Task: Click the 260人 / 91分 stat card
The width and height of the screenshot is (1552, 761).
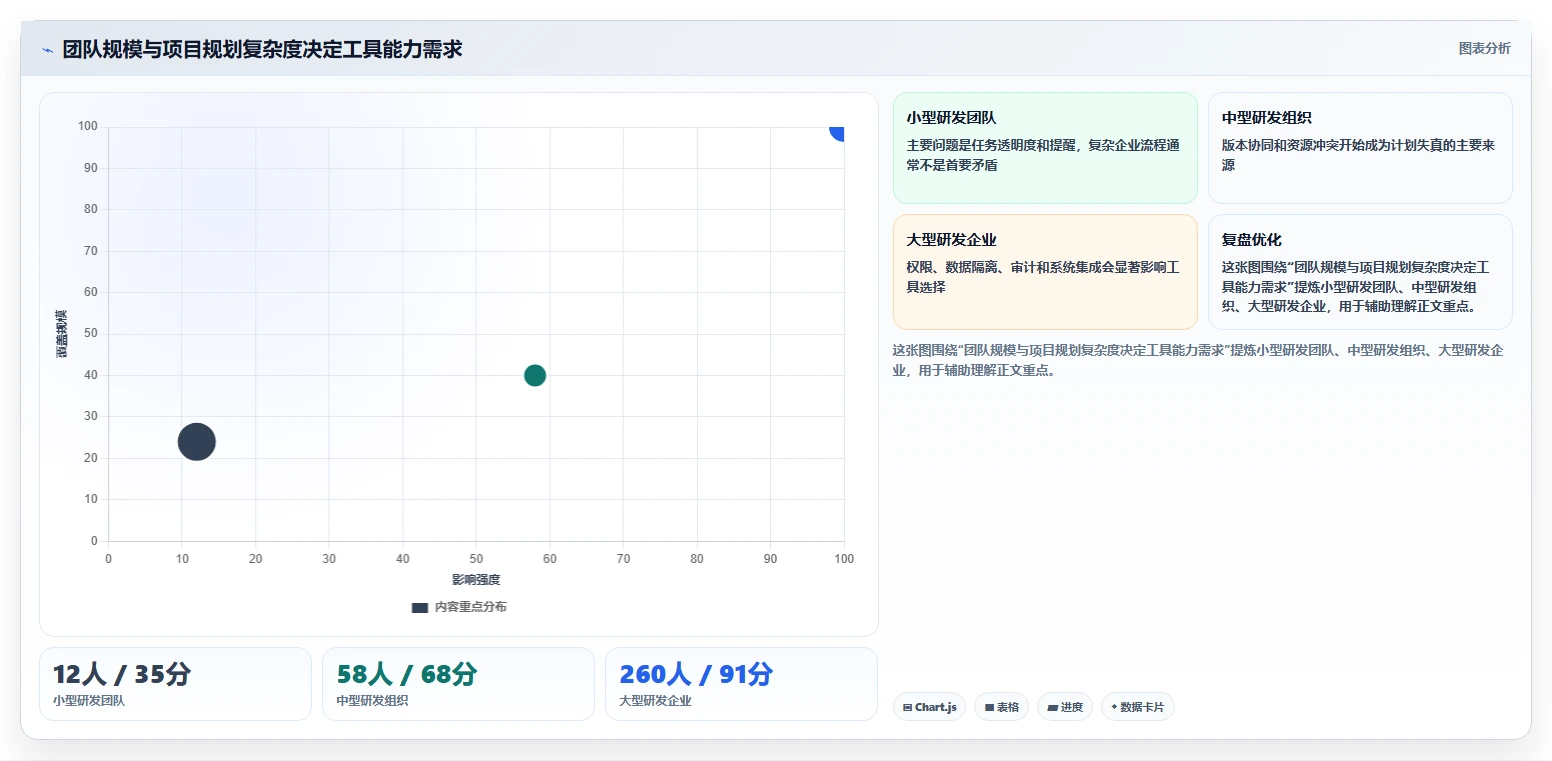Action: click(x=741, y=684)
